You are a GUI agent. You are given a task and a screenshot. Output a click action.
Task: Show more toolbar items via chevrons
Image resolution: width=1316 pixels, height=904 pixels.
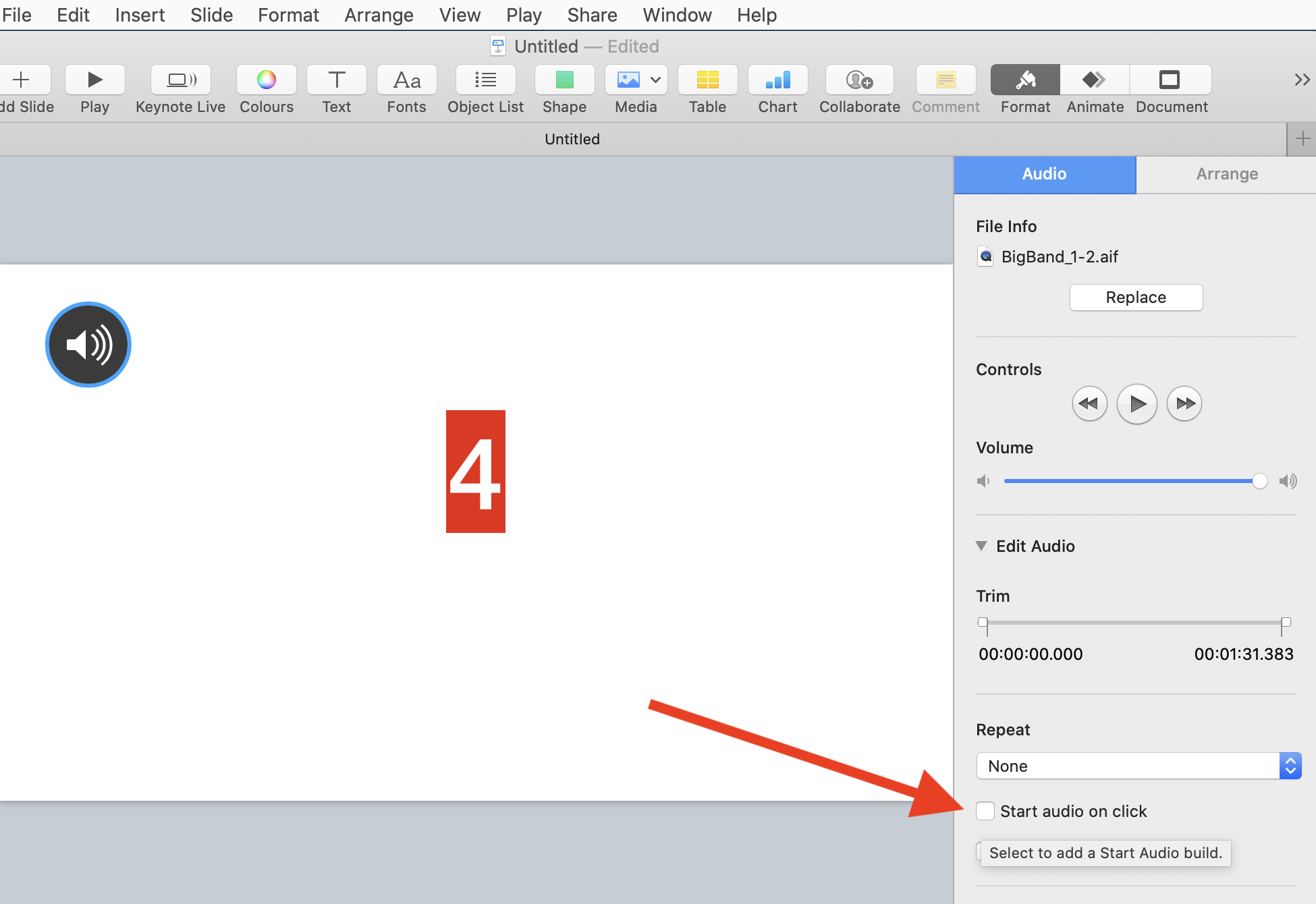click(x=1302, y=80)
